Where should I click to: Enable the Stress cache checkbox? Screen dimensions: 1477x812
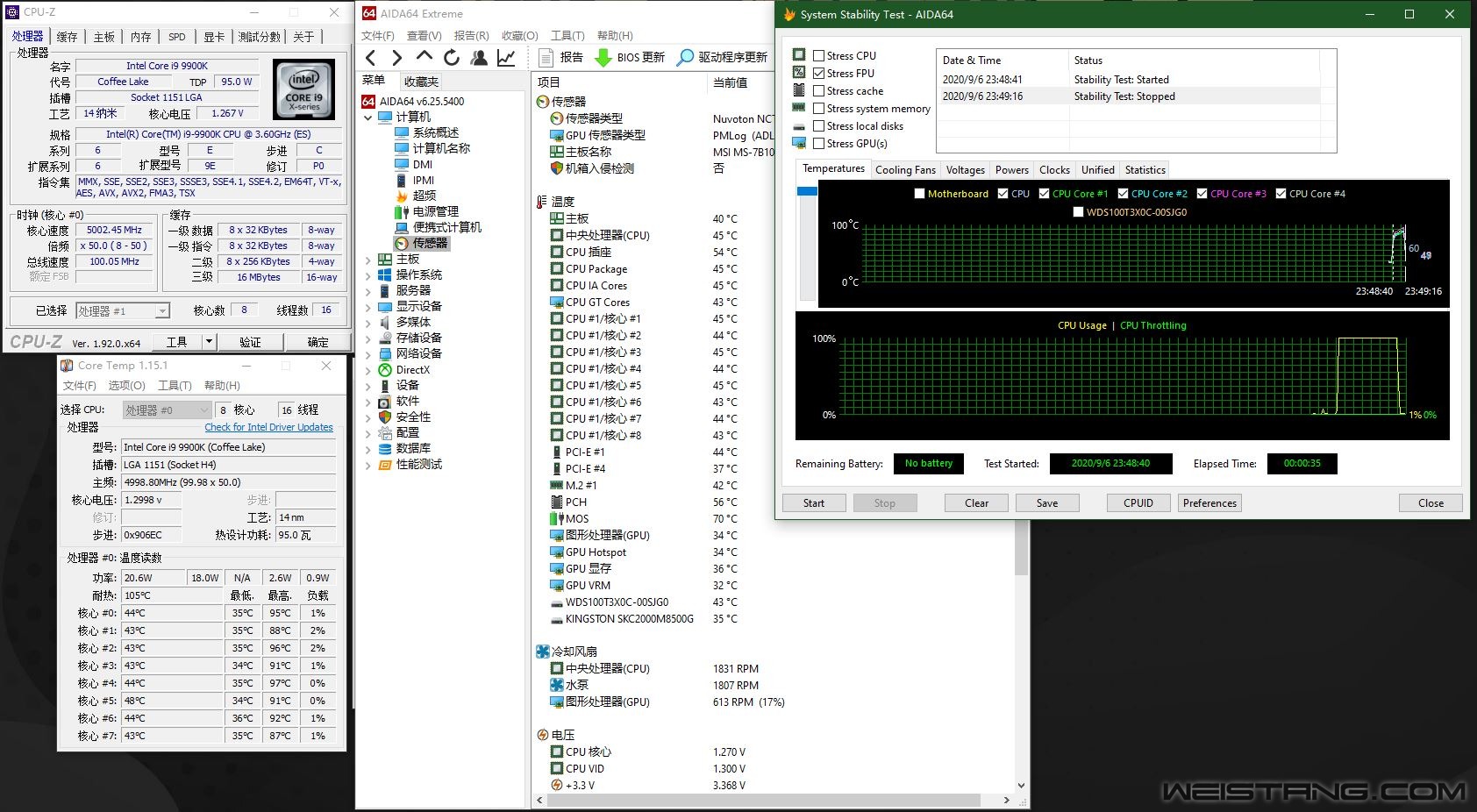pyautogui.click(x=818, y=91)
